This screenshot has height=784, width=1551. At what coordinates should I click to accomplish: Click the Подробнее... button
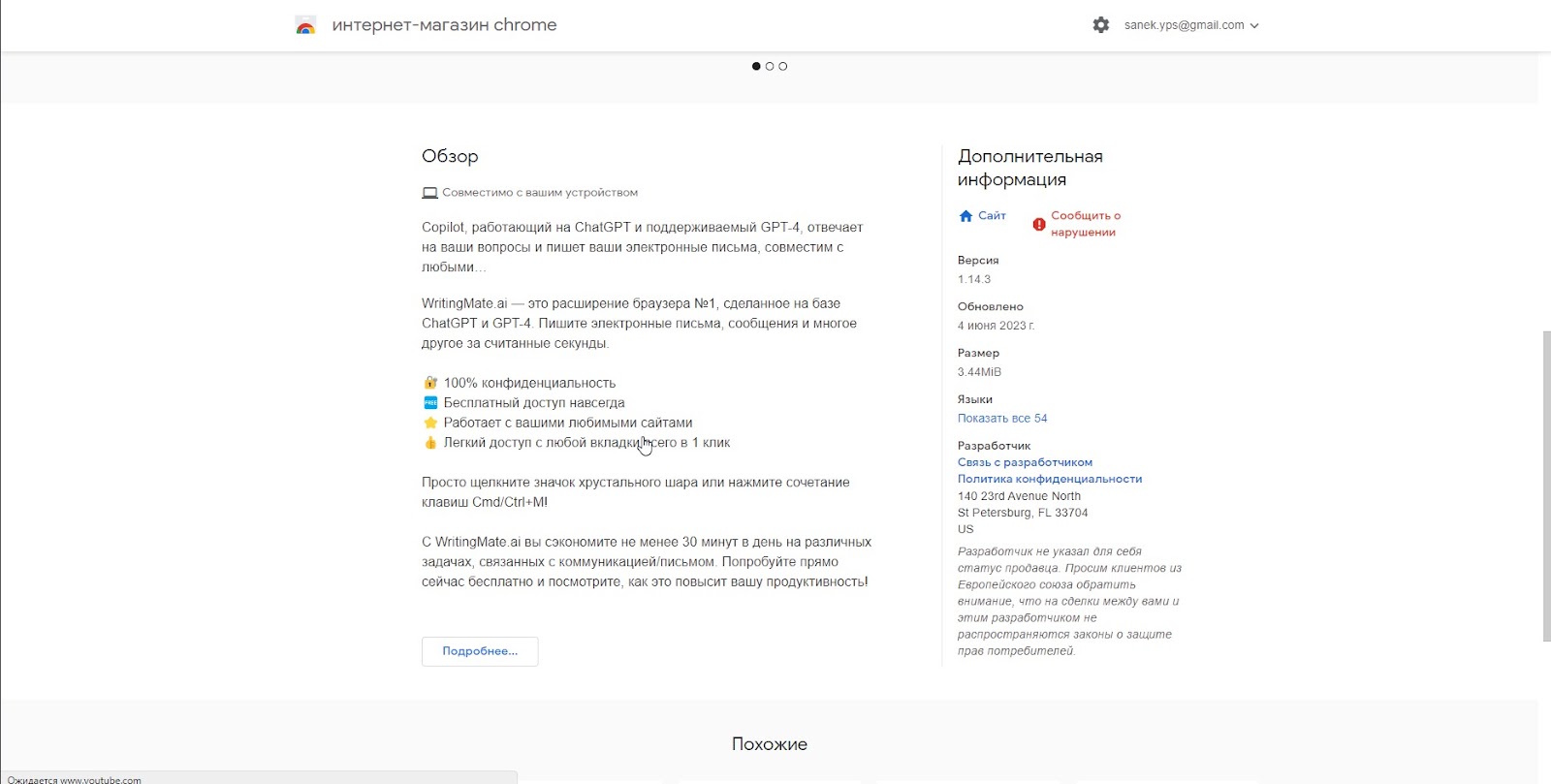pos(480,651)
